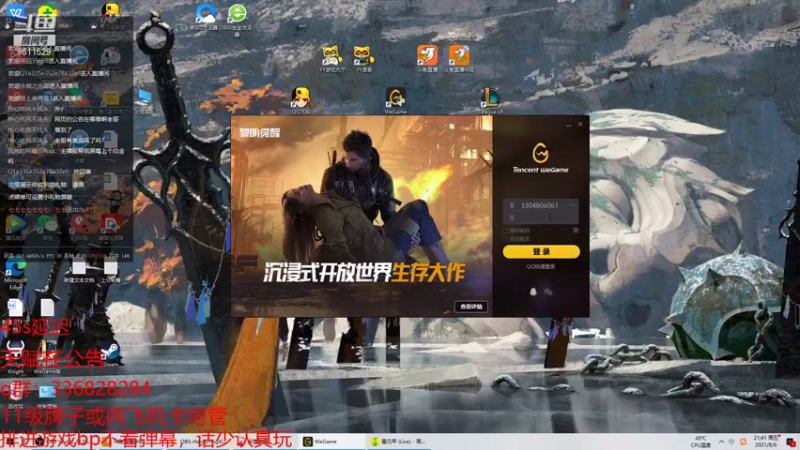The height and width of the screenshot is (450, 800).
Task: Open the QR code login icon
Action: pyautogui.click(x=576, y=231)
